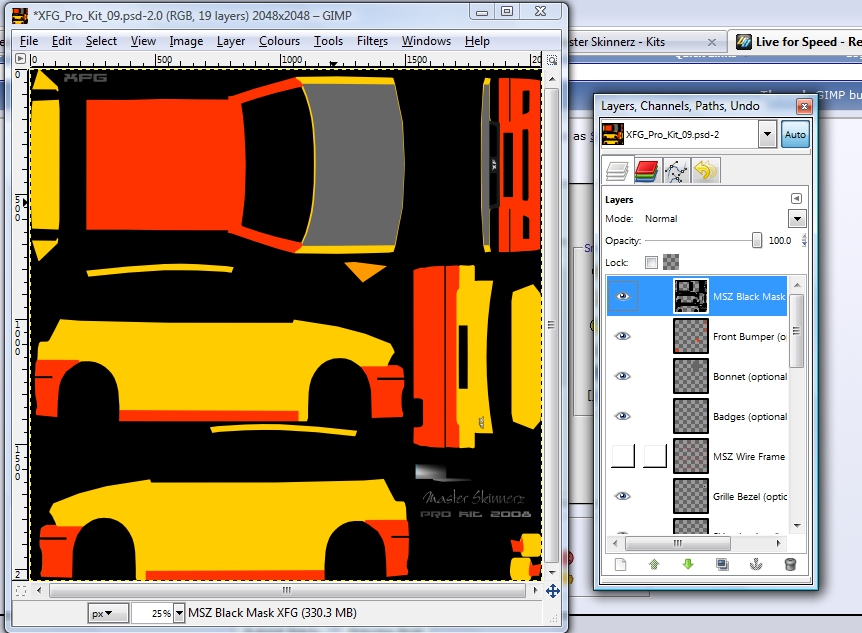
Task: Open the Layer menu
Action: [x=231, y=41]
